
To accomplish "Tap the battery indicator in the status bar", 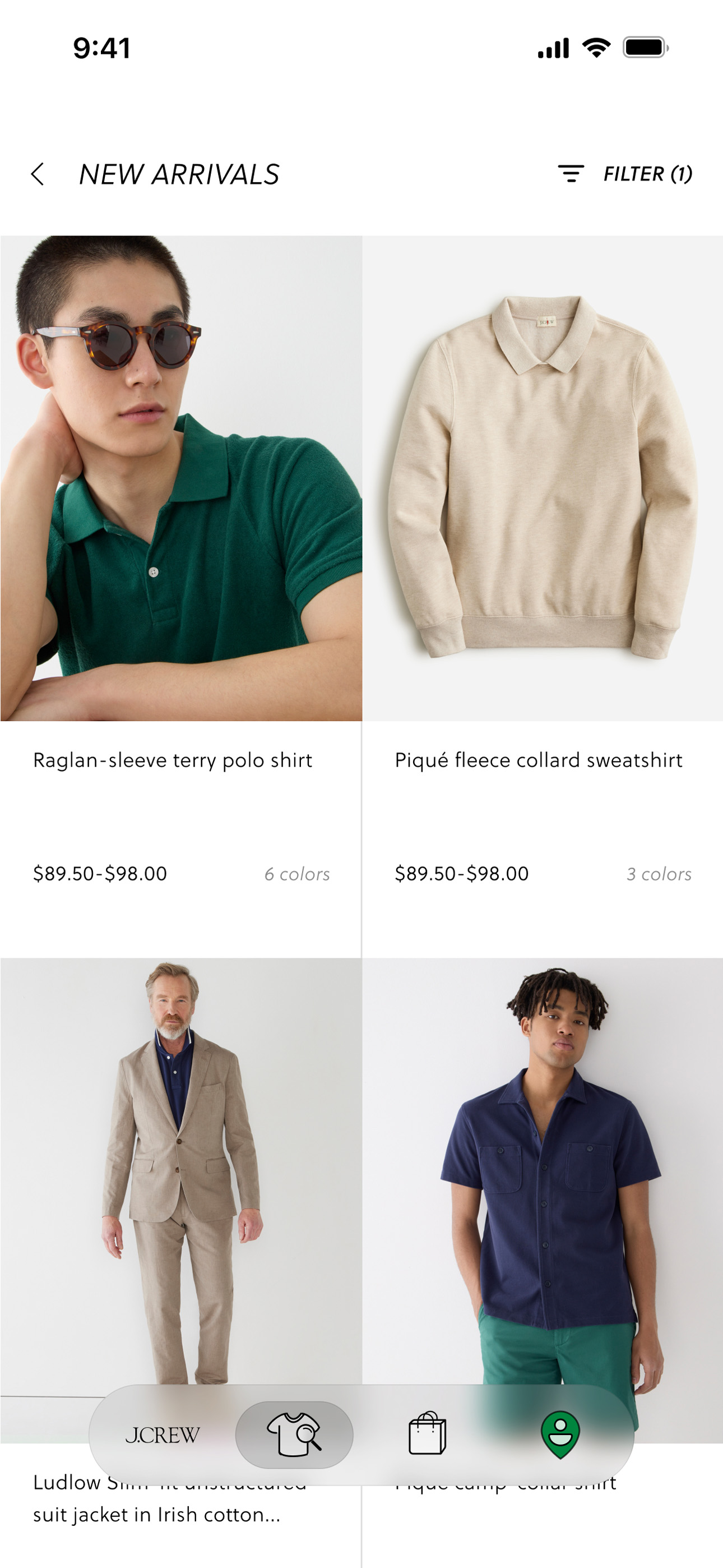I will 645,48.
